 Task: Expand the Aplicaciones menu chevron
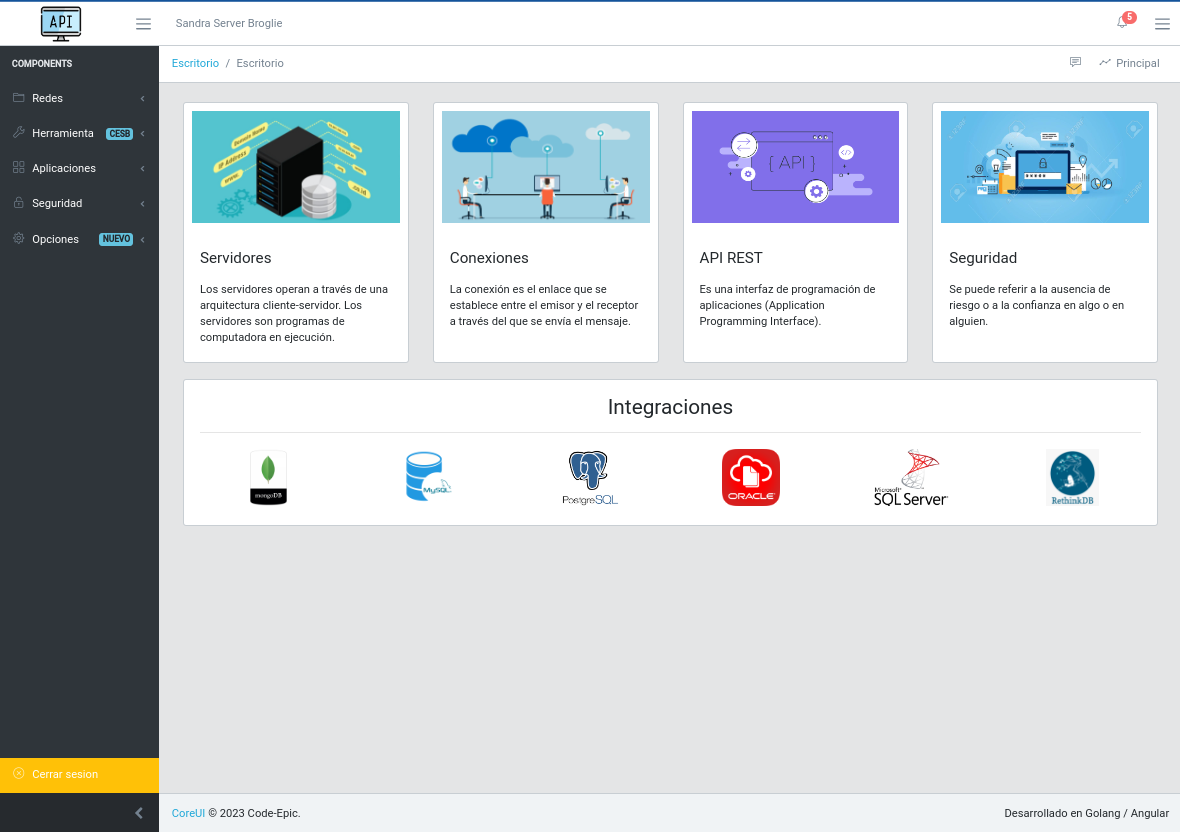tap(142, 169)
